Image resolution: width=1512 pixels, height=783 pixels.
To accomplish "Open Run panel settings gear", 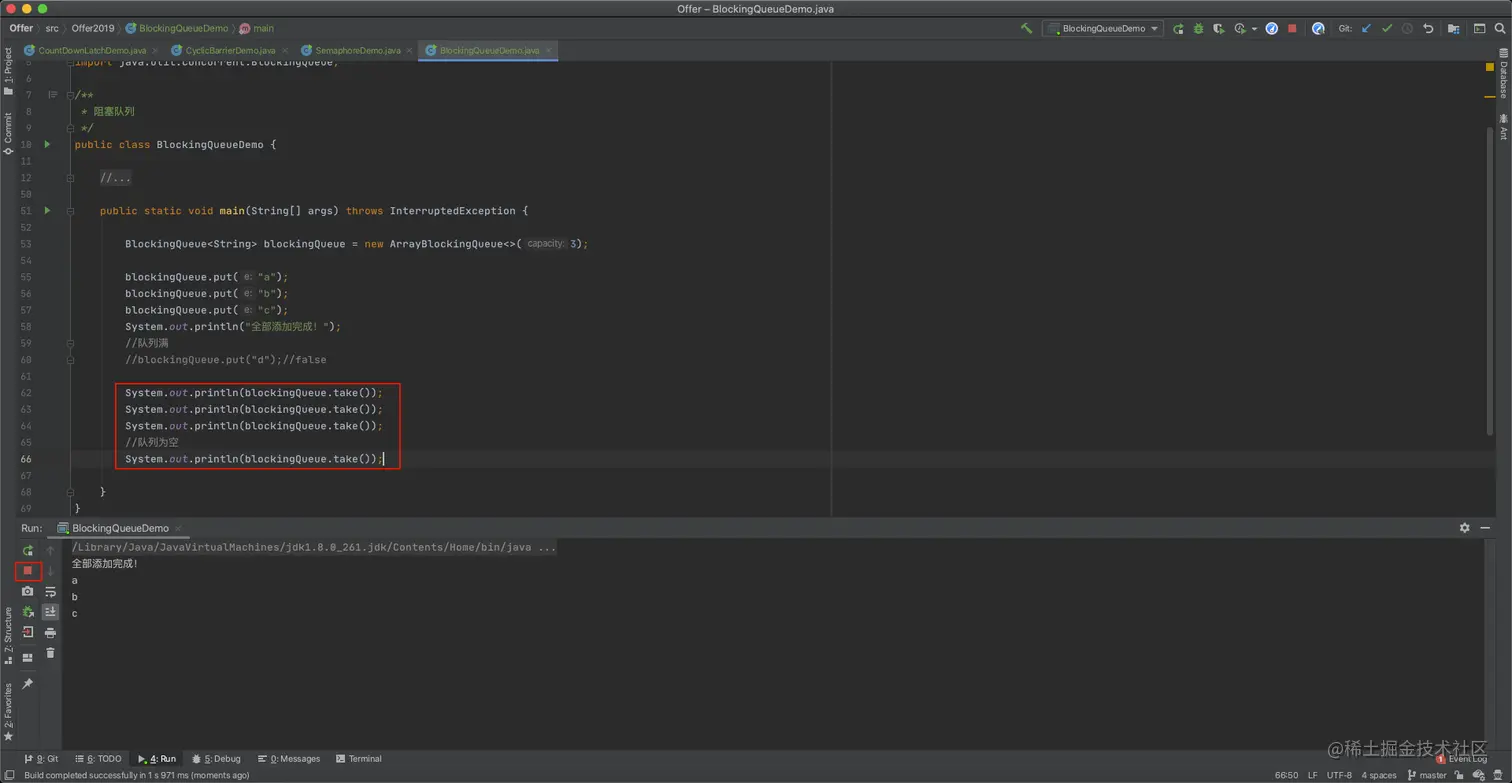I will coord(1464,528).
